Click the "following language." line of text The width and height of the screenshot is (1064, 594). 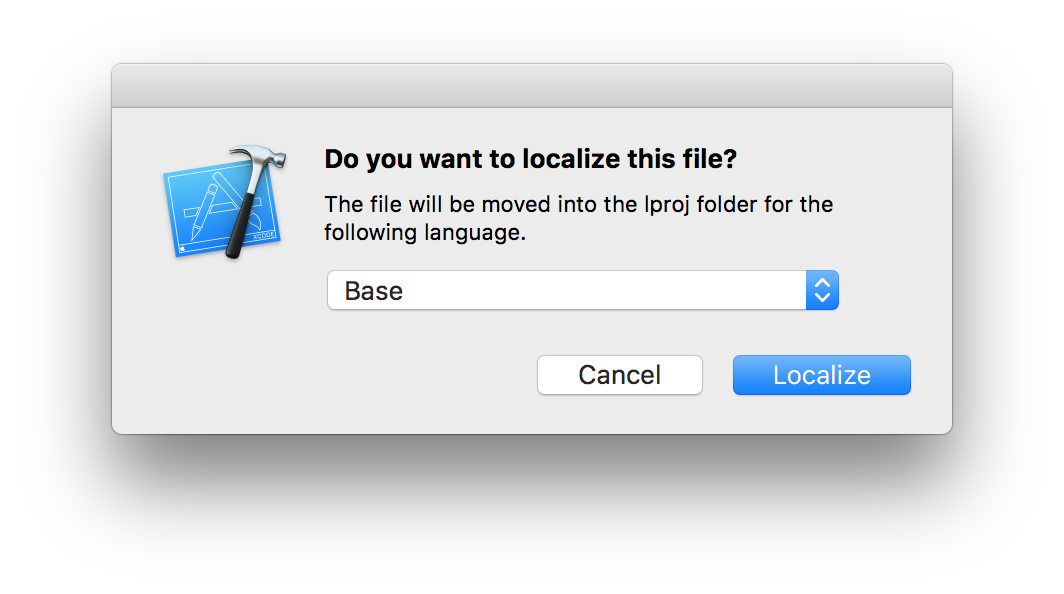pos(424,233)
